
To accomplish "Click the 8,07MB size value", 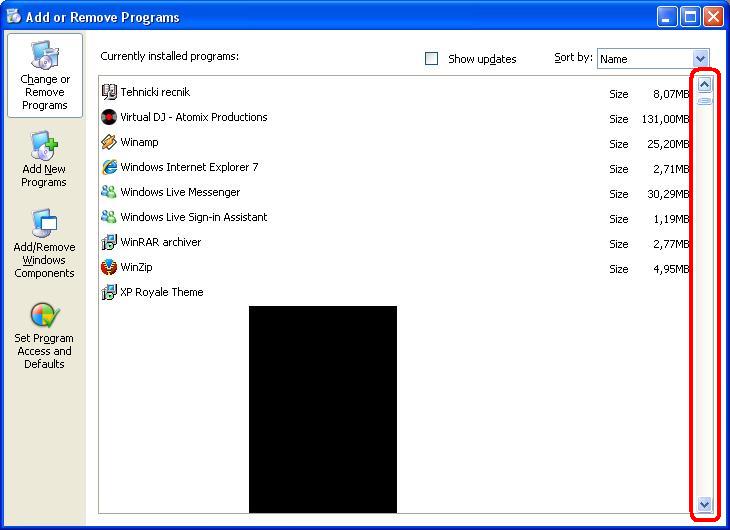I will coord(670,94).
